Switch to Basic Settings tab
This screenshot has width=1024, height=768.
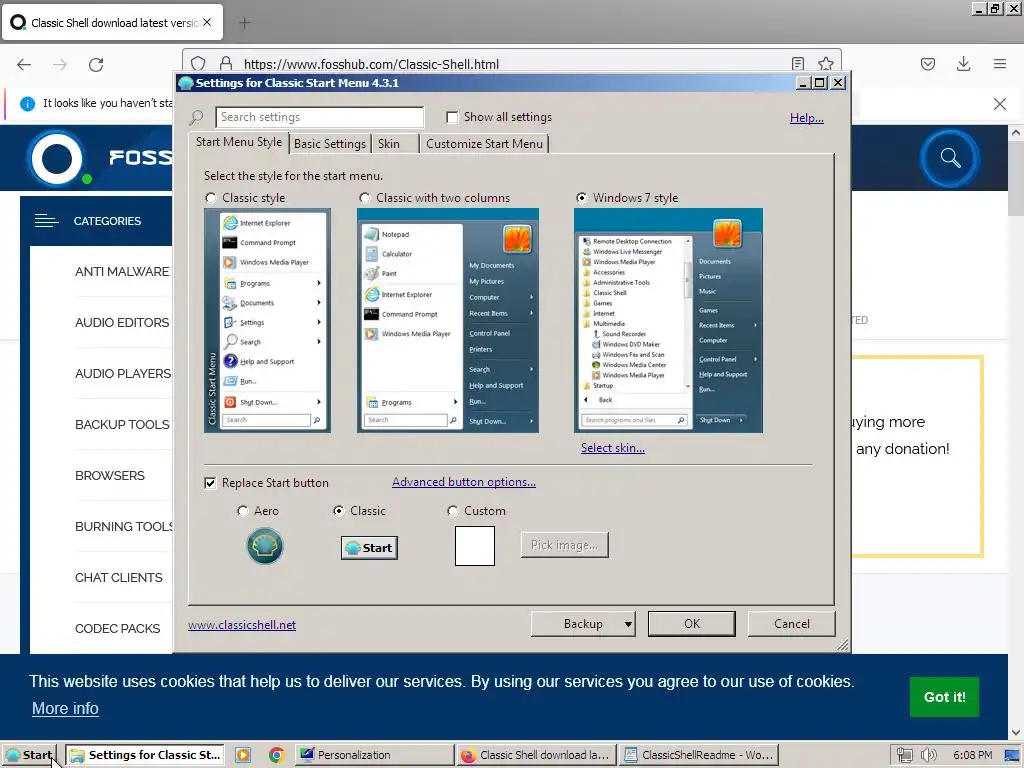coord(330,144)
